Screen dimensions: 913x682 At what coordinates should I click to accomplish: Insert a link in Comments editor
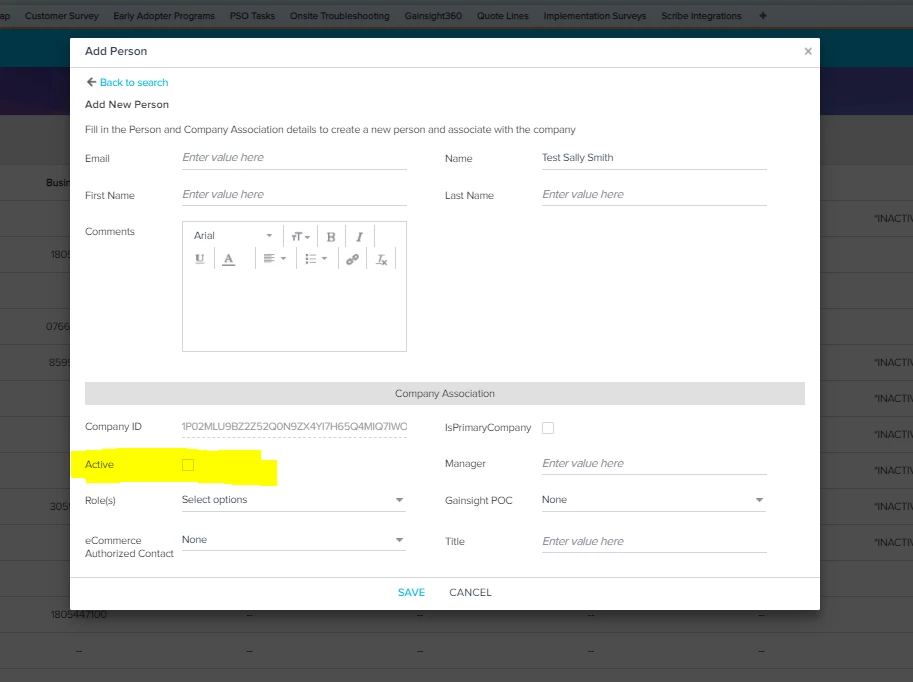(352, 259)
